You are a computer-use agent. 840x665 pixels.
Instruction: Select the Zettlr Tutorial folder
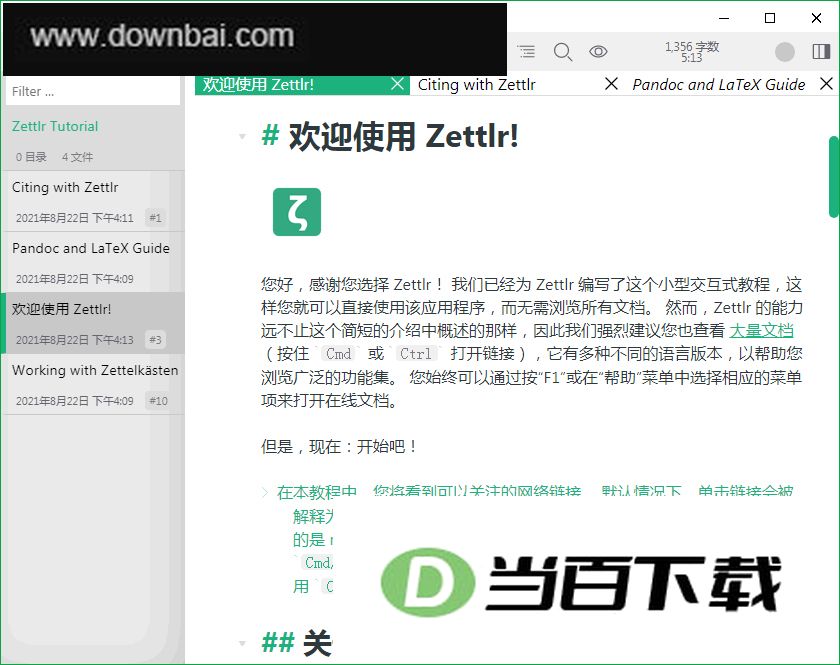tap(55, 126)
